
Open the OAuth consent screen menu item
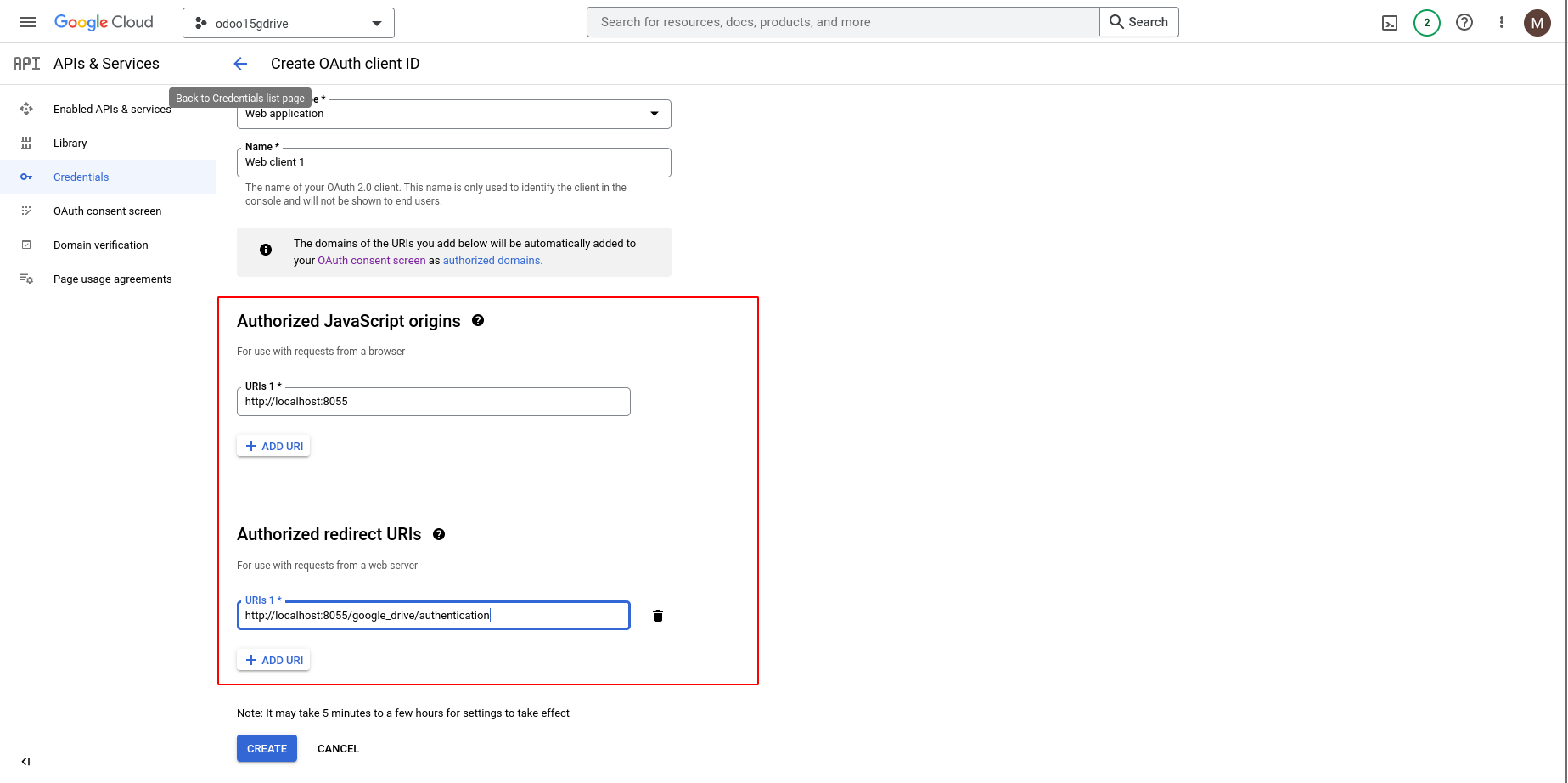[x=107, y=211]
